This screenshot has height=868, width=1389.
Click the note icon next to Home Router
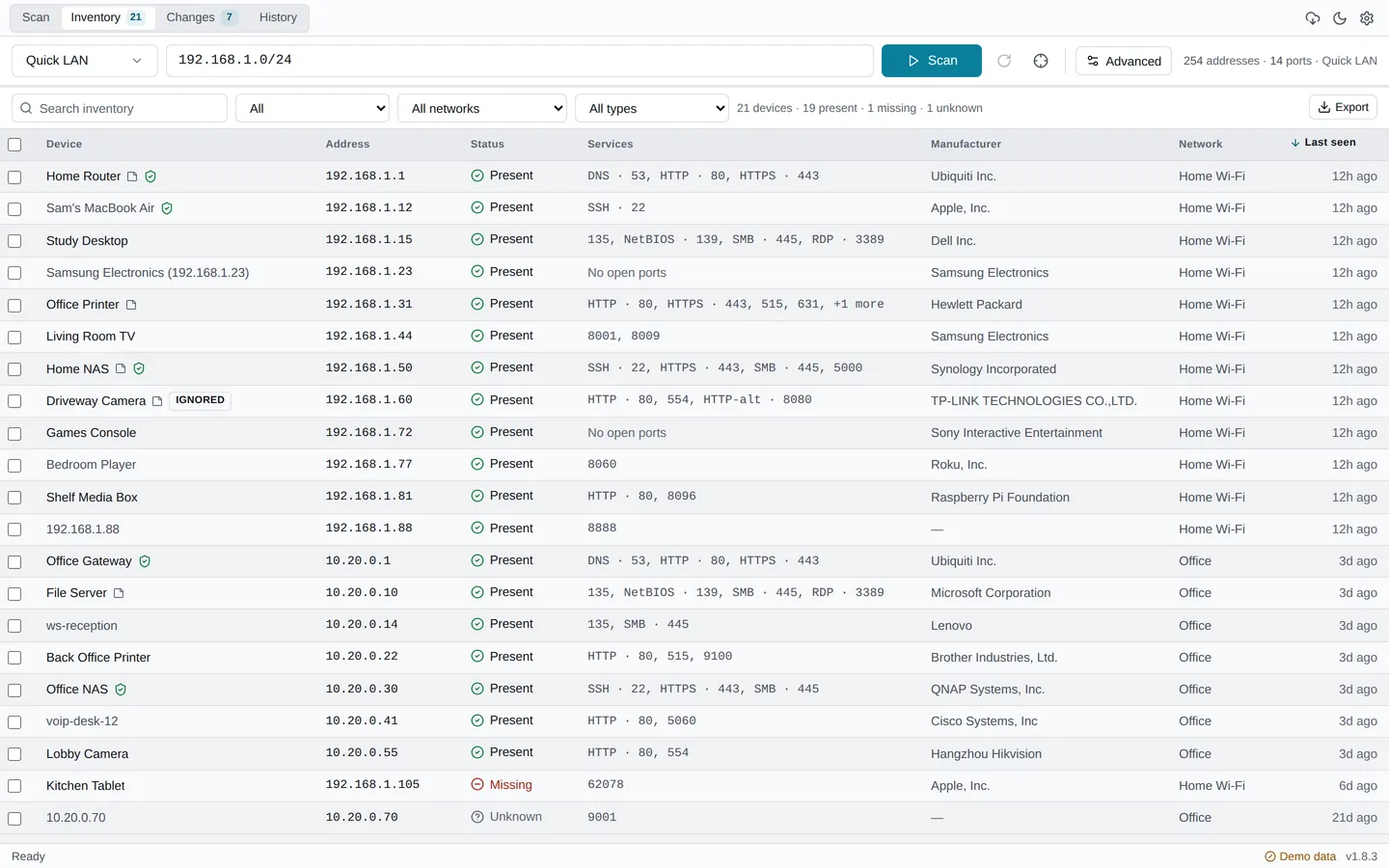[132, 176]
